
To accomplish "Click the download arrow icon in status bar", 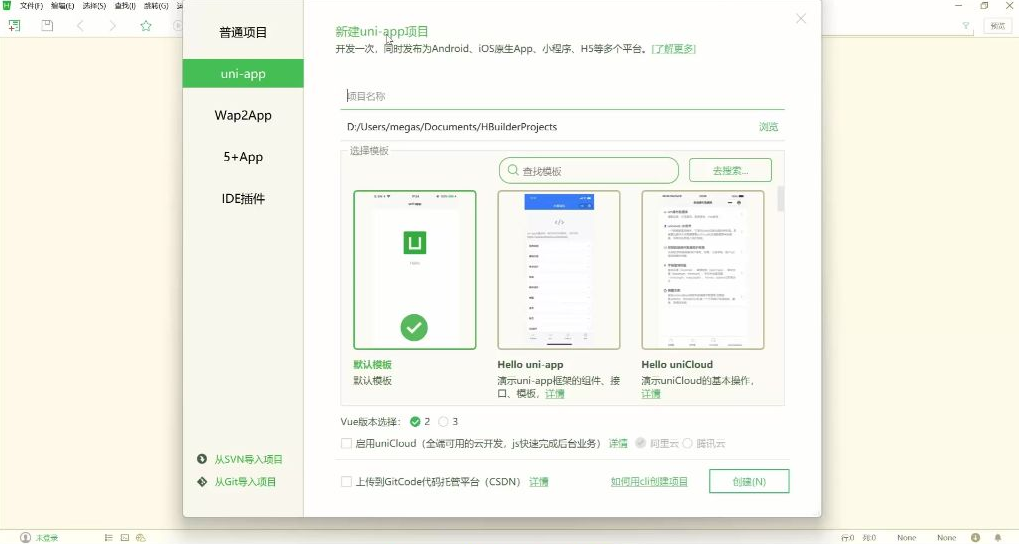I will pyautogui.click(x=975, y=538).
